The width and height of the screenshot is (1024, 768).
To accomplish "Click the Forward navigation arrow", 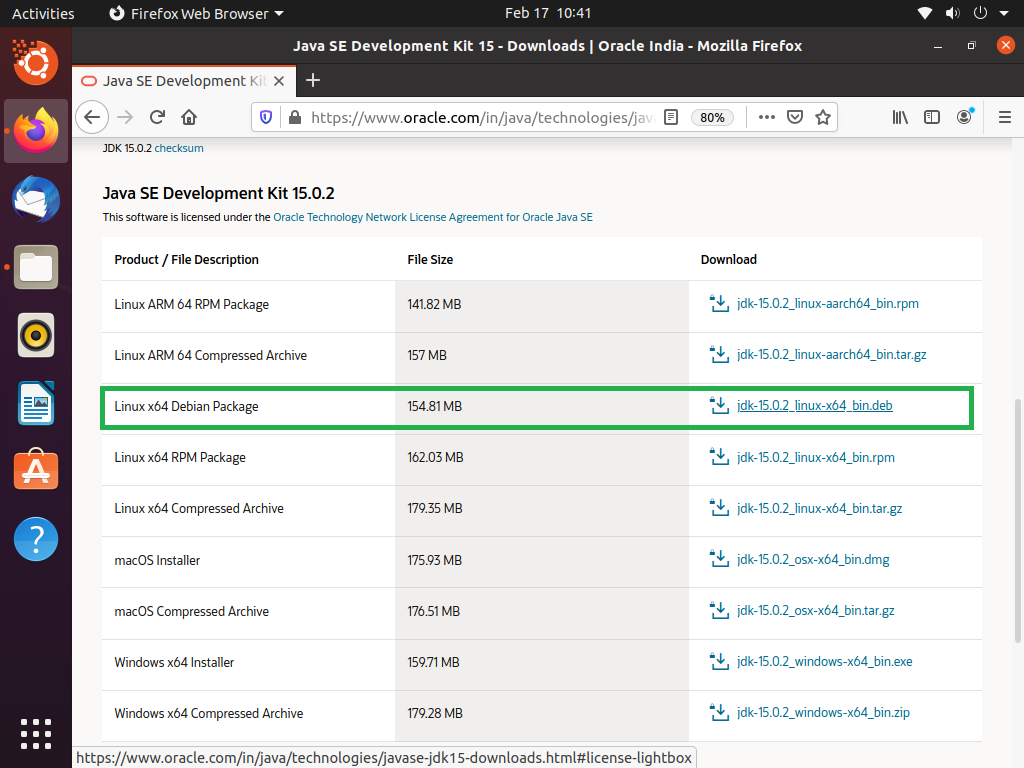I will (x=125, y=118).
